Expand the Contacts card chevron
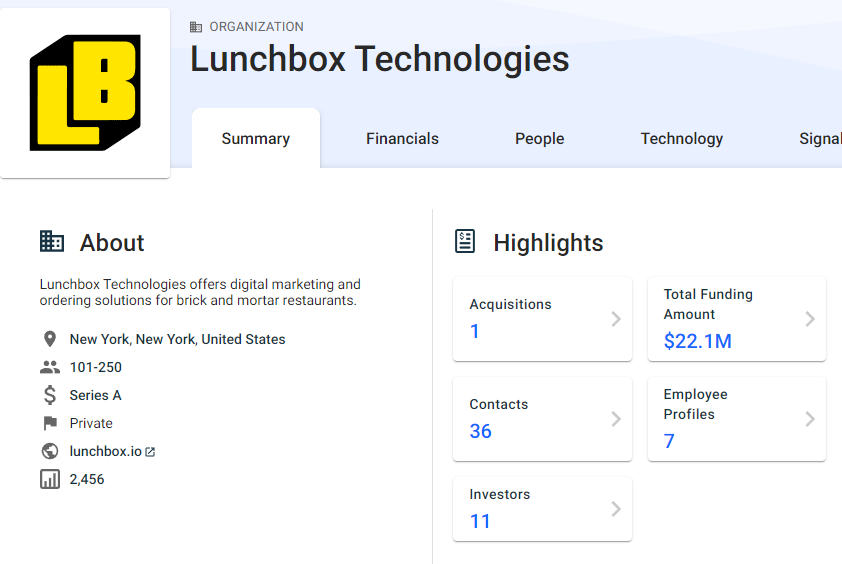Screen dimensions: 842x564 (x=616, y=419)
